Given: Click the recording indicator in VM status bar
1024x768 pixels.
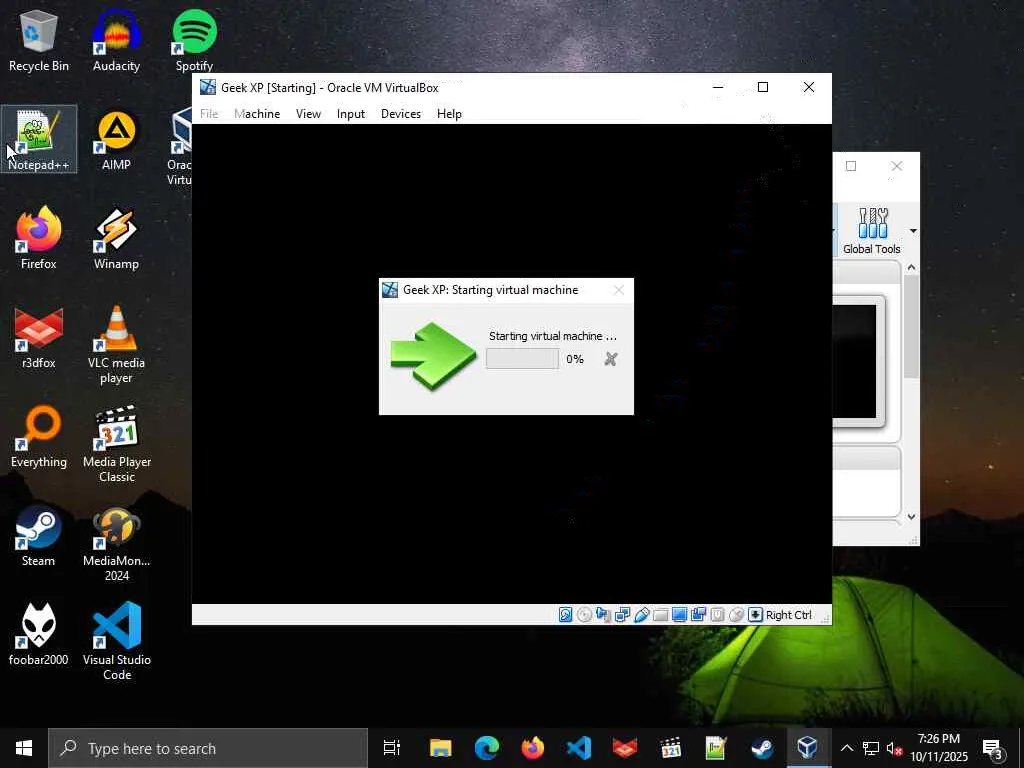Looking at the screenshot, I should [x=698, y=615].
